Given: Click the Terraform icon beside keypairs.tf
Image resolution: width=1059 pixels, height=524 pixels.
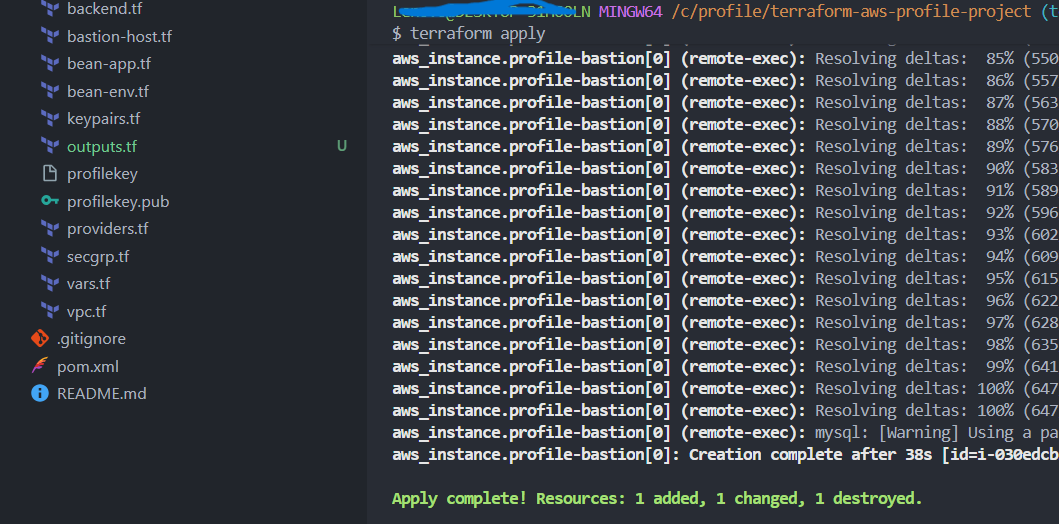Looking at the screenshot, I should tap(50, 119).
